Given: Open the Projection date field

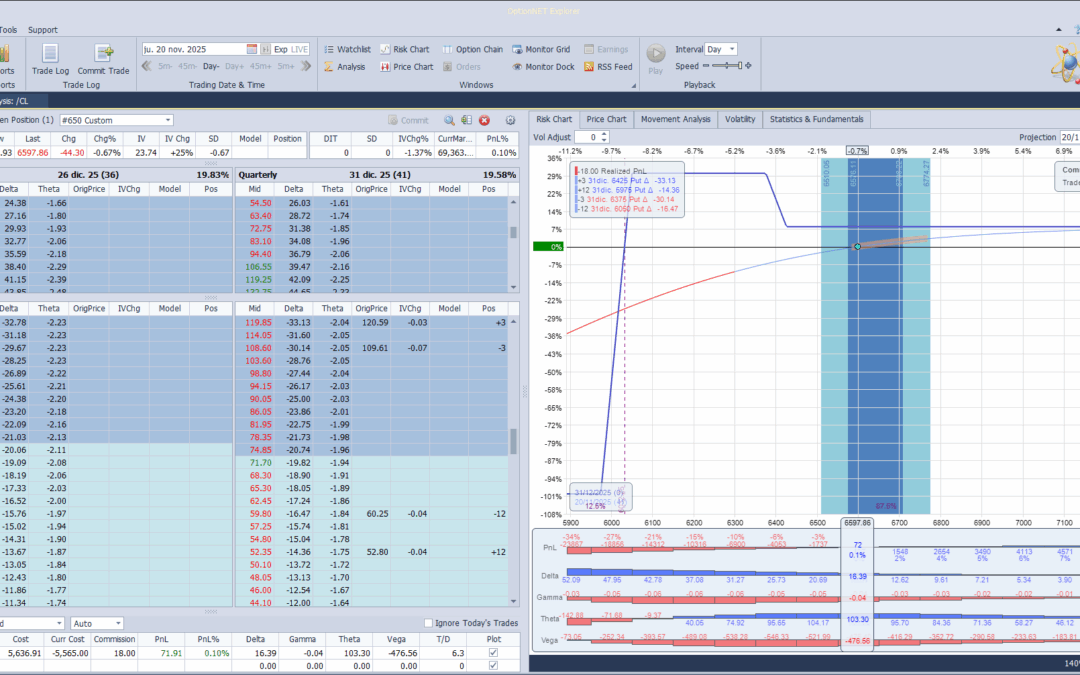Looking at the screenshot, I should click(1070, 137).
